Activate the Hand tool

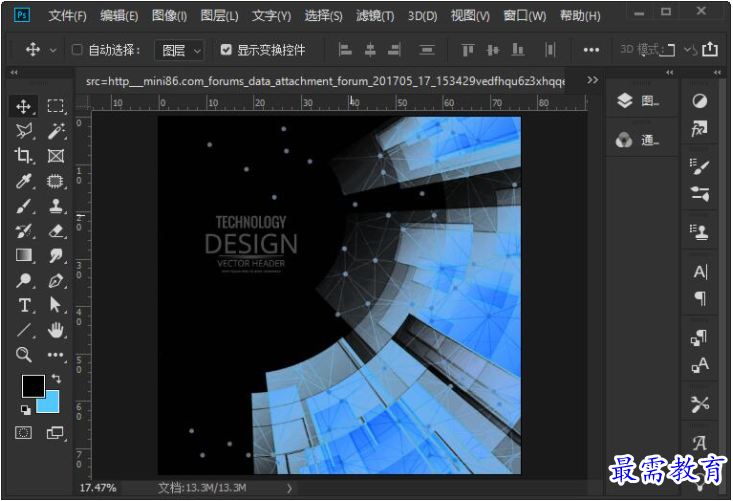coord(56,330)
